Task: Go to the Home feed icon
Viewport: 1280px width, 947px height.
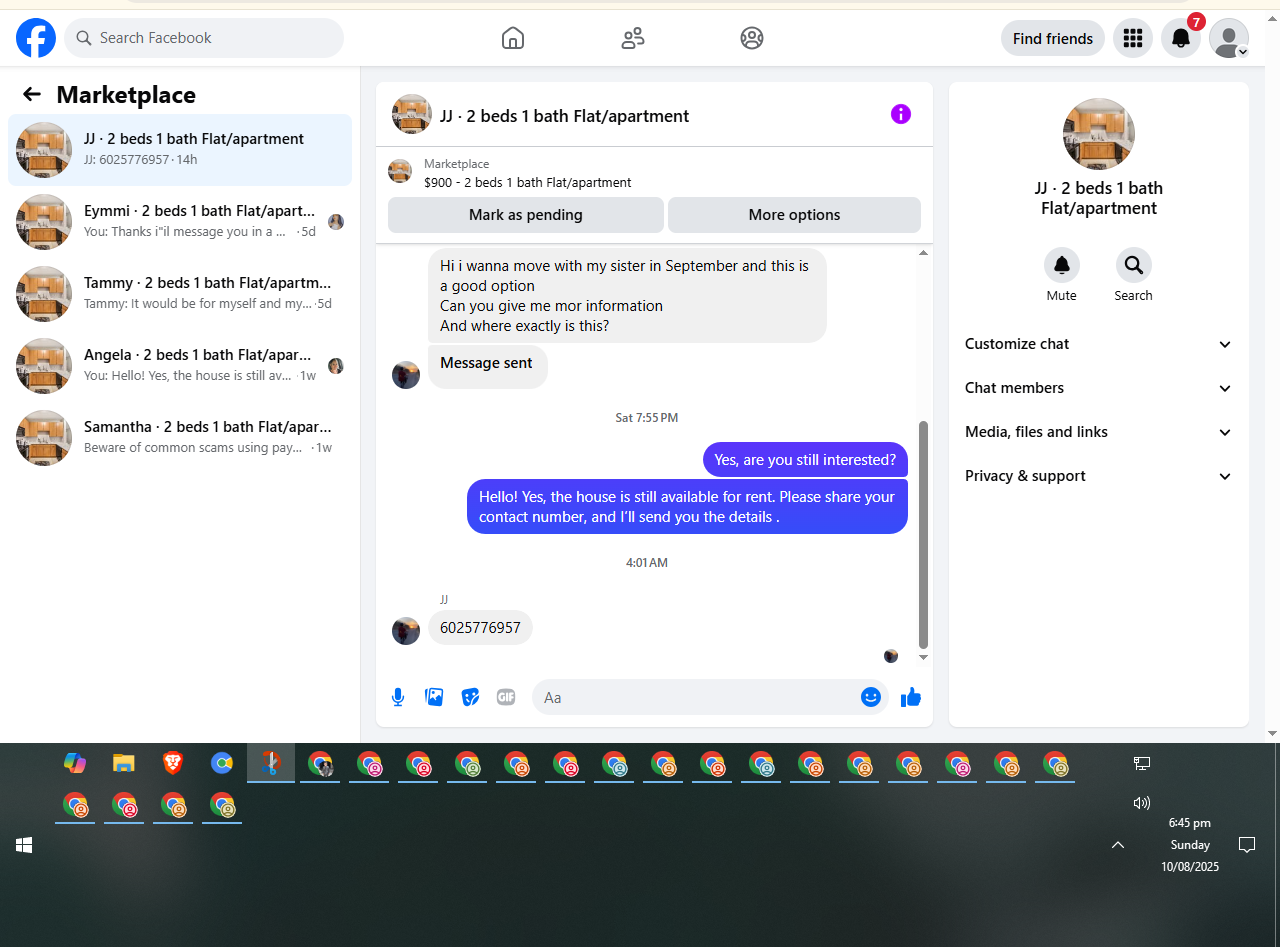Action: [x=513, y=38]
